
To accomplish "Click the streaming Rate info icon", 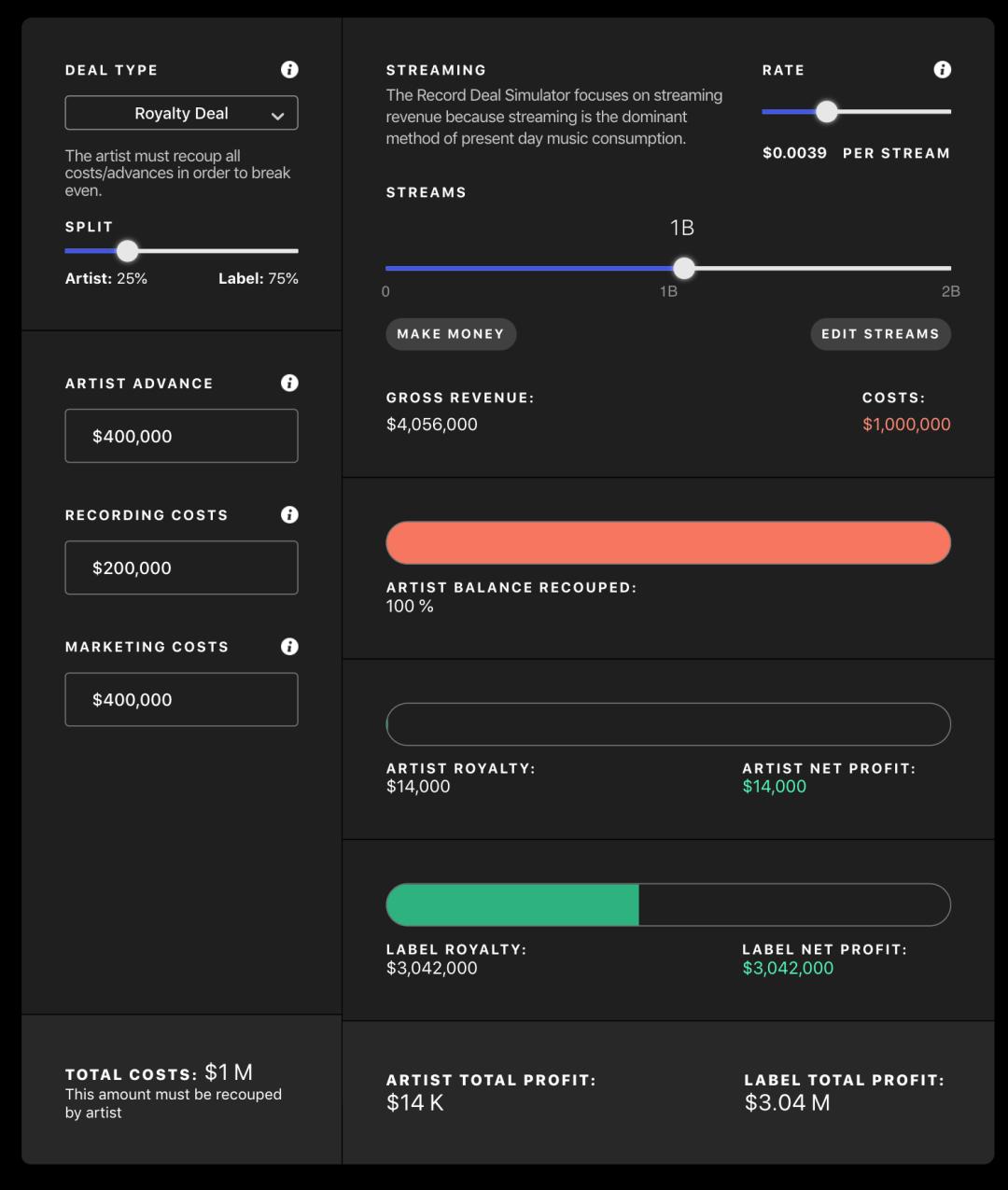I will pos(943,70).
